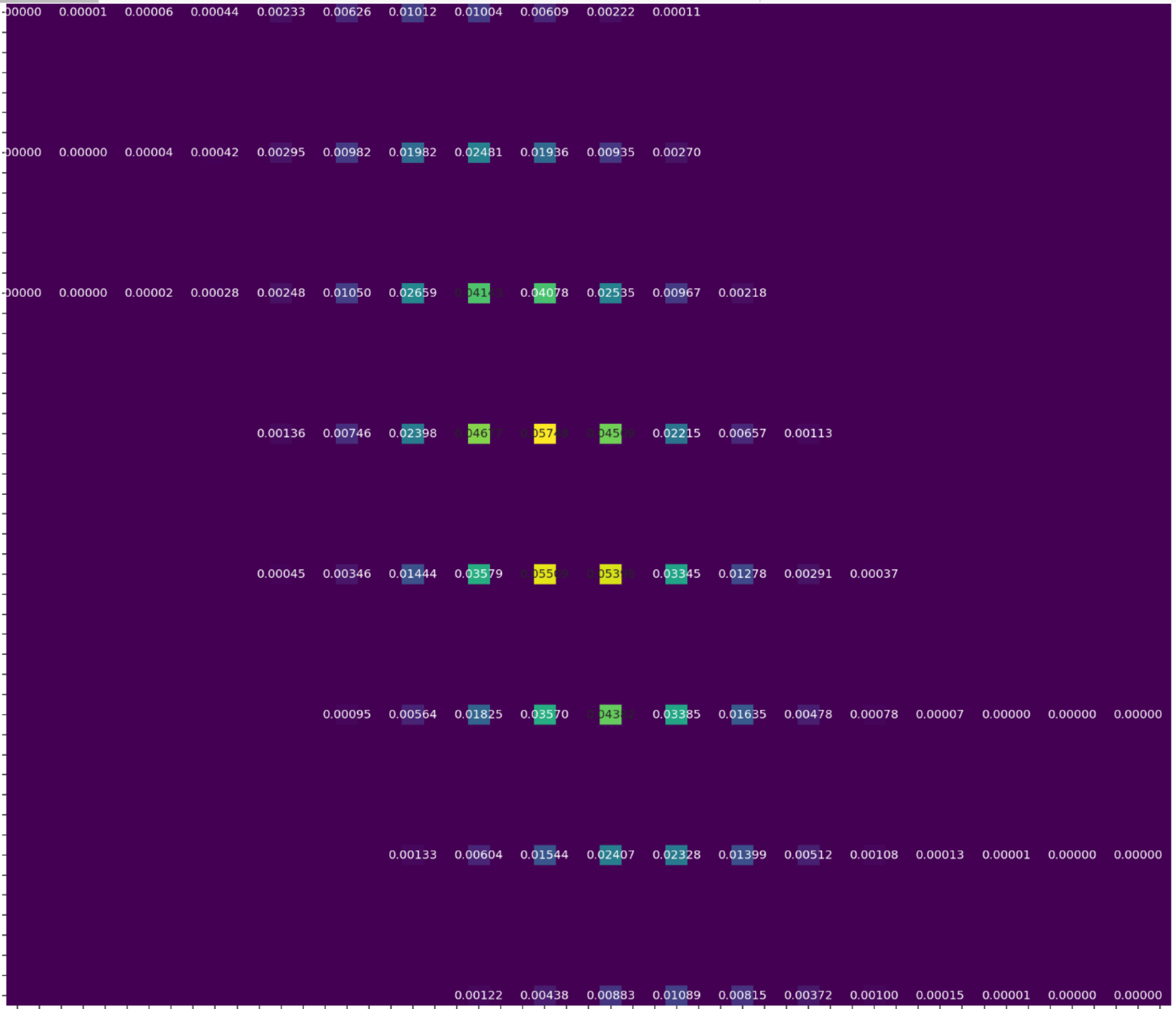Click the cell reading 0.01825
This screenshot has height=1009, width=1176.
click(x=478, y=714)
